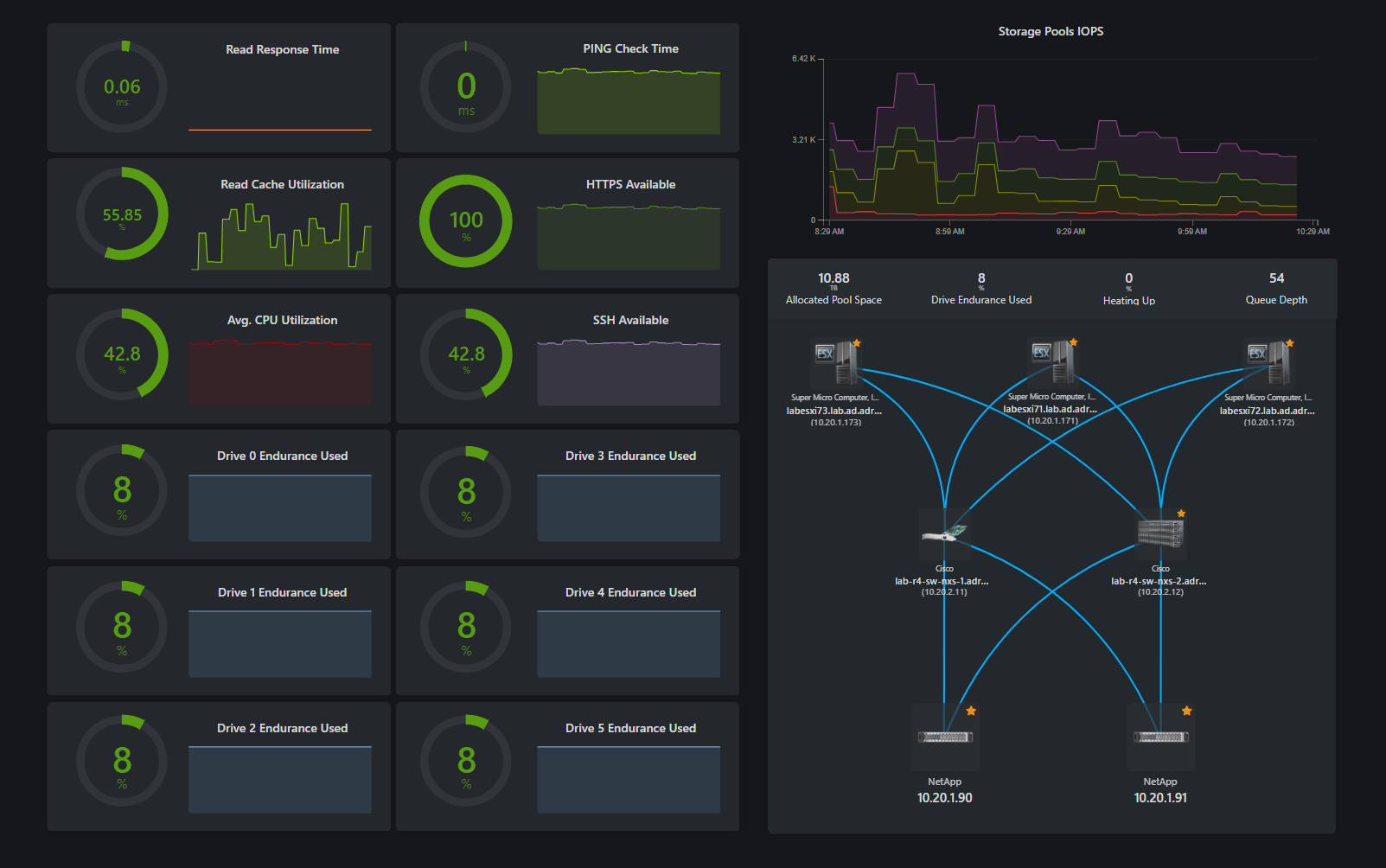The height and width of the screenshot is (868, 1386).
Task: Click the Cisco lab-r4-sw-nxs-1 switch icon
Action: (944, 533)
